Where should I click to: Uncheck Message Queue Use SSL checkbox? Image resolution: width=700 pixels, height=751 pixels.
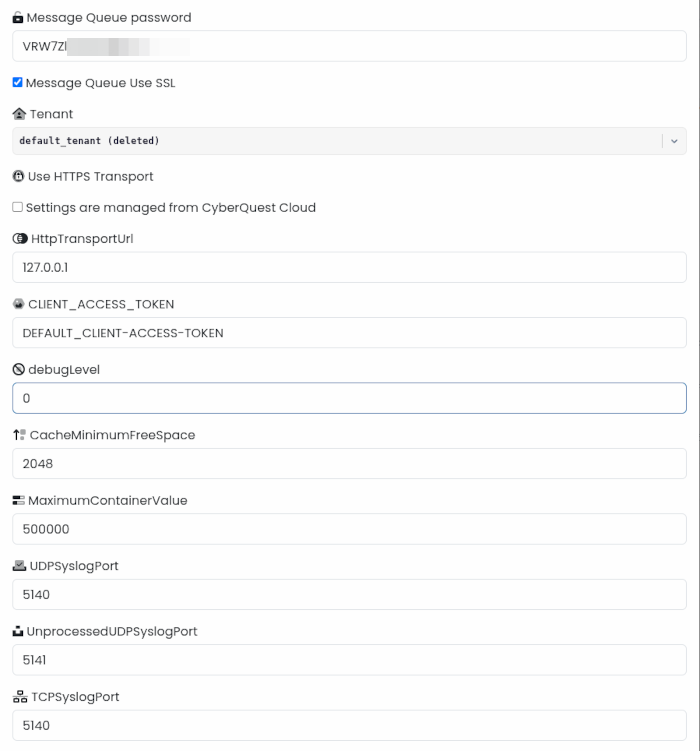click(x=17, y=82)
